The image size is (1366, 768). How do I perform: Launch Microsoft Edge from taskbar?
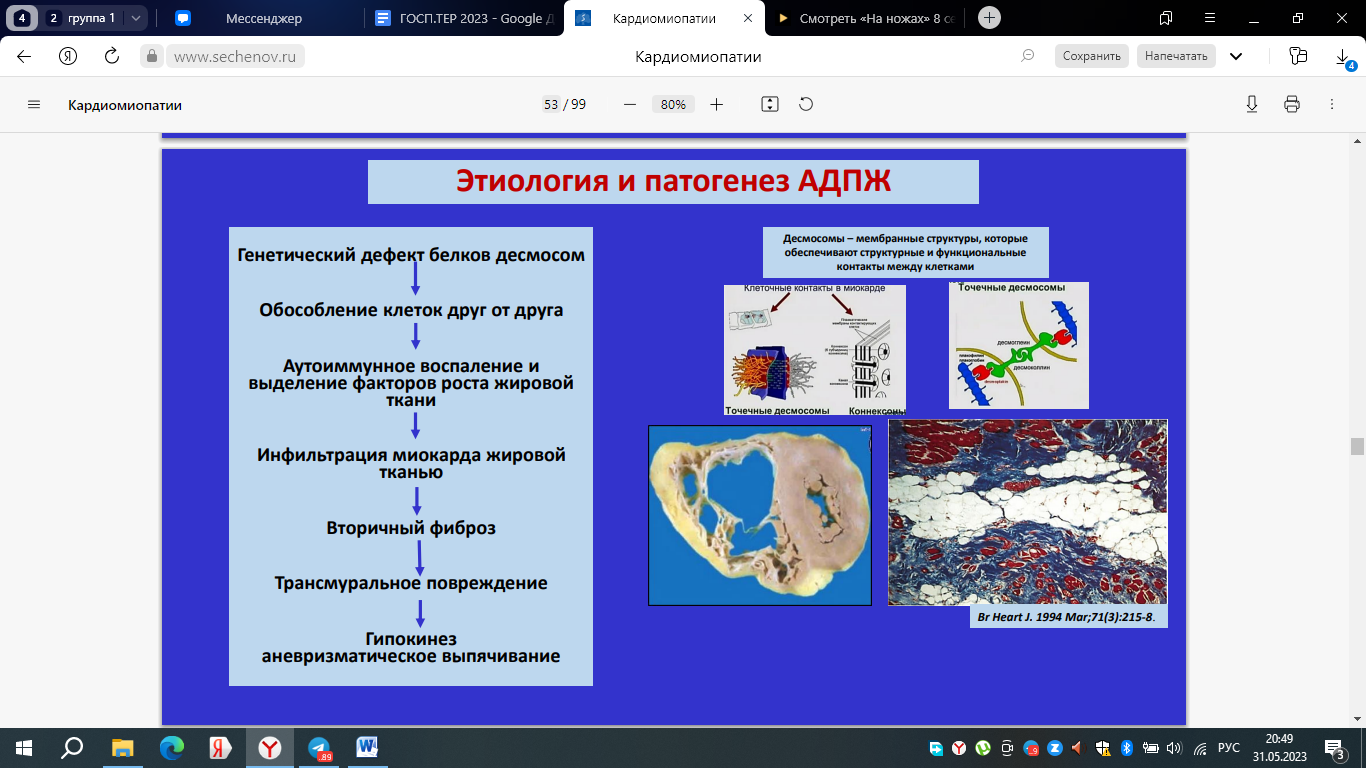[172, 747]
